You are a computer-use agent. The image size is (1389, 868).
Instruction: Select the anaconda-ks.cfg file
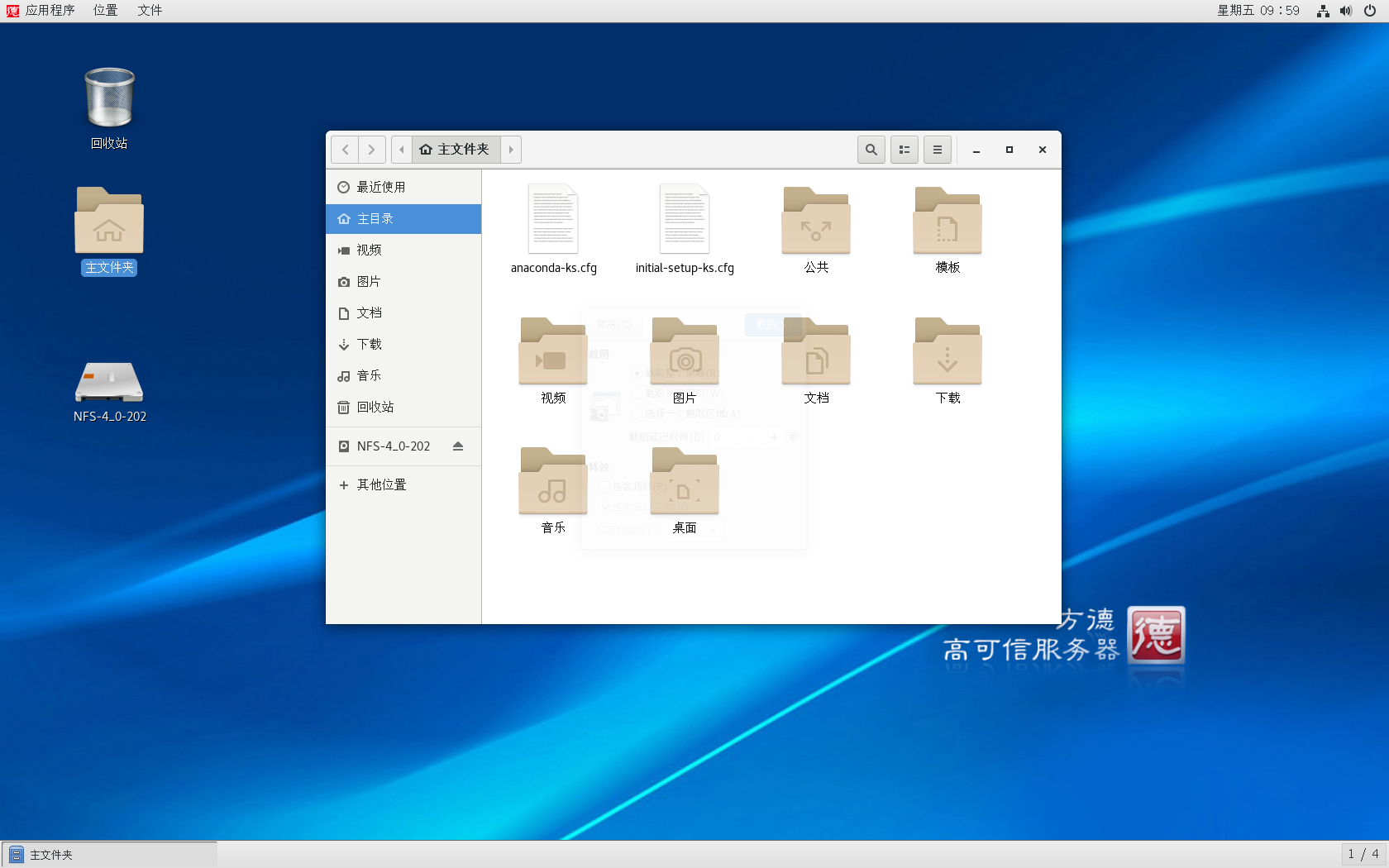[x=553, y=229]
